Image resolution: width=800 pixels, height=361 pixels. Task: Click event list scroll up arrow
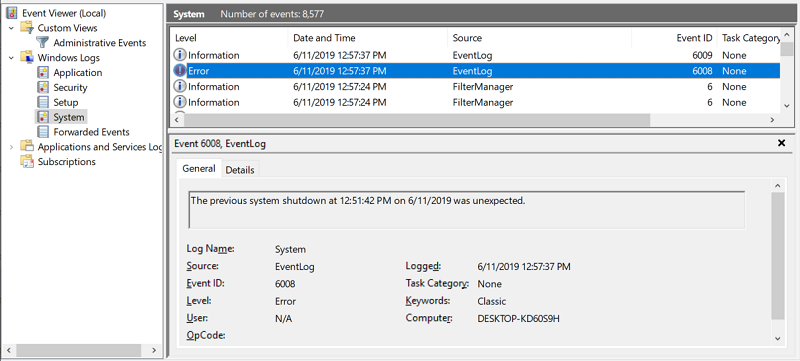coord(787,36)
